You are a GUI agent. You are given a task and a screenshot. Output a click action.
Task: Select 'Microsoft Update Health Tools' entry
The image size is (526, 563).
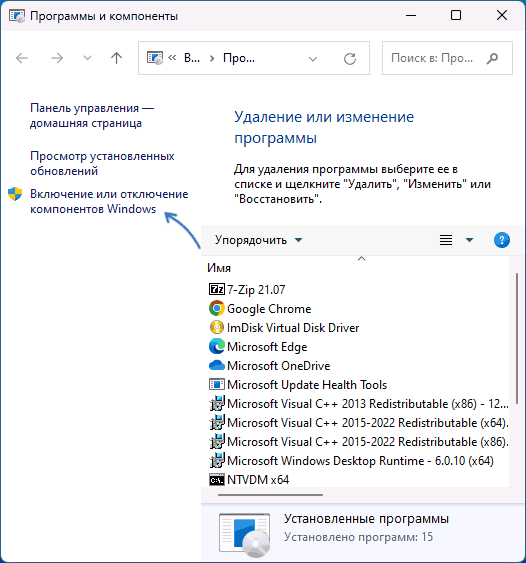(x=307, y=385)
